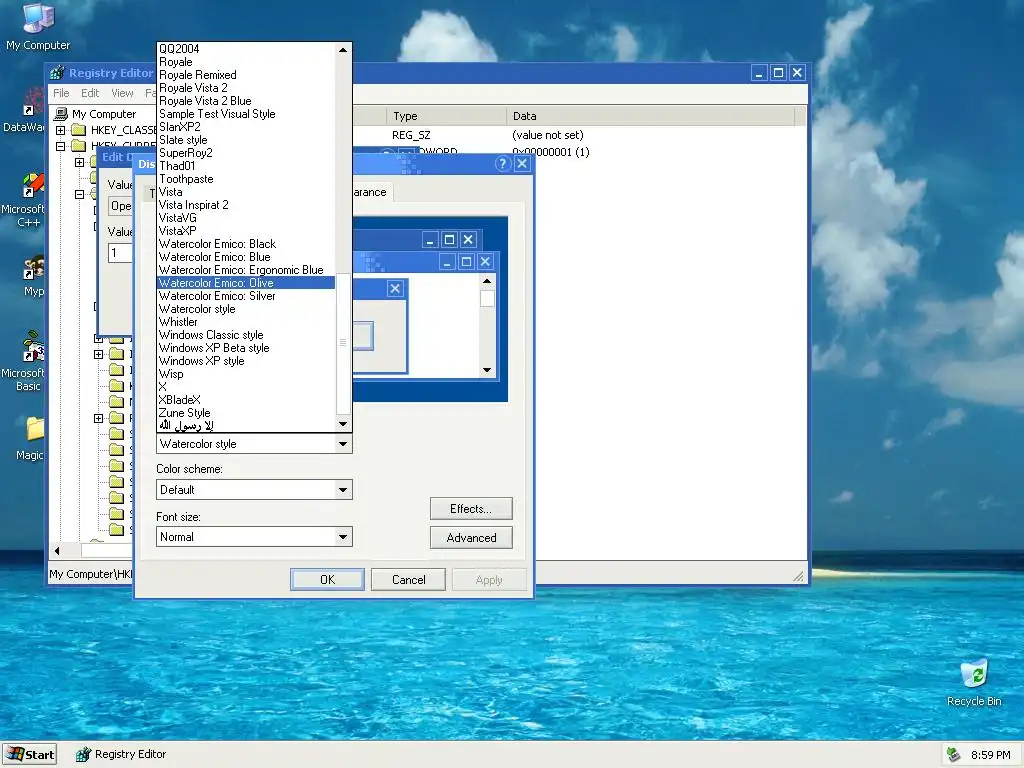Screen dimensions: 1024x768
Task: Click the HKEY_CLASSES_ROOT folder icon
Action: (78, 130)
